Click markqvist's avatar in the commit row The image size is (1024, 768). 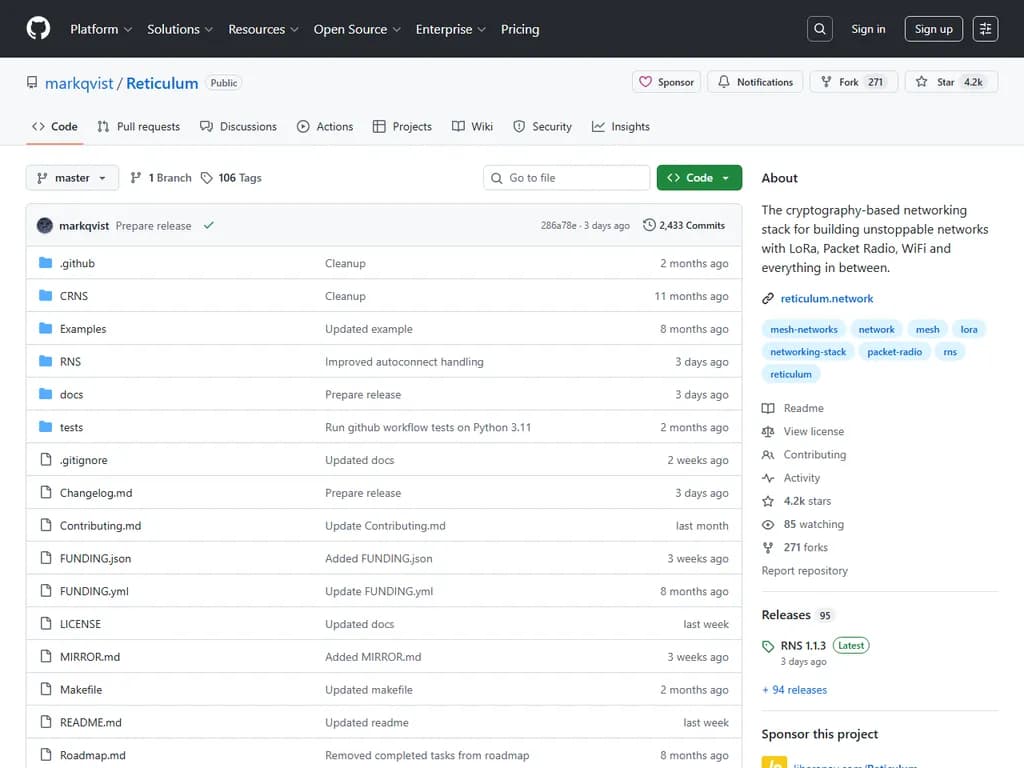45,226
